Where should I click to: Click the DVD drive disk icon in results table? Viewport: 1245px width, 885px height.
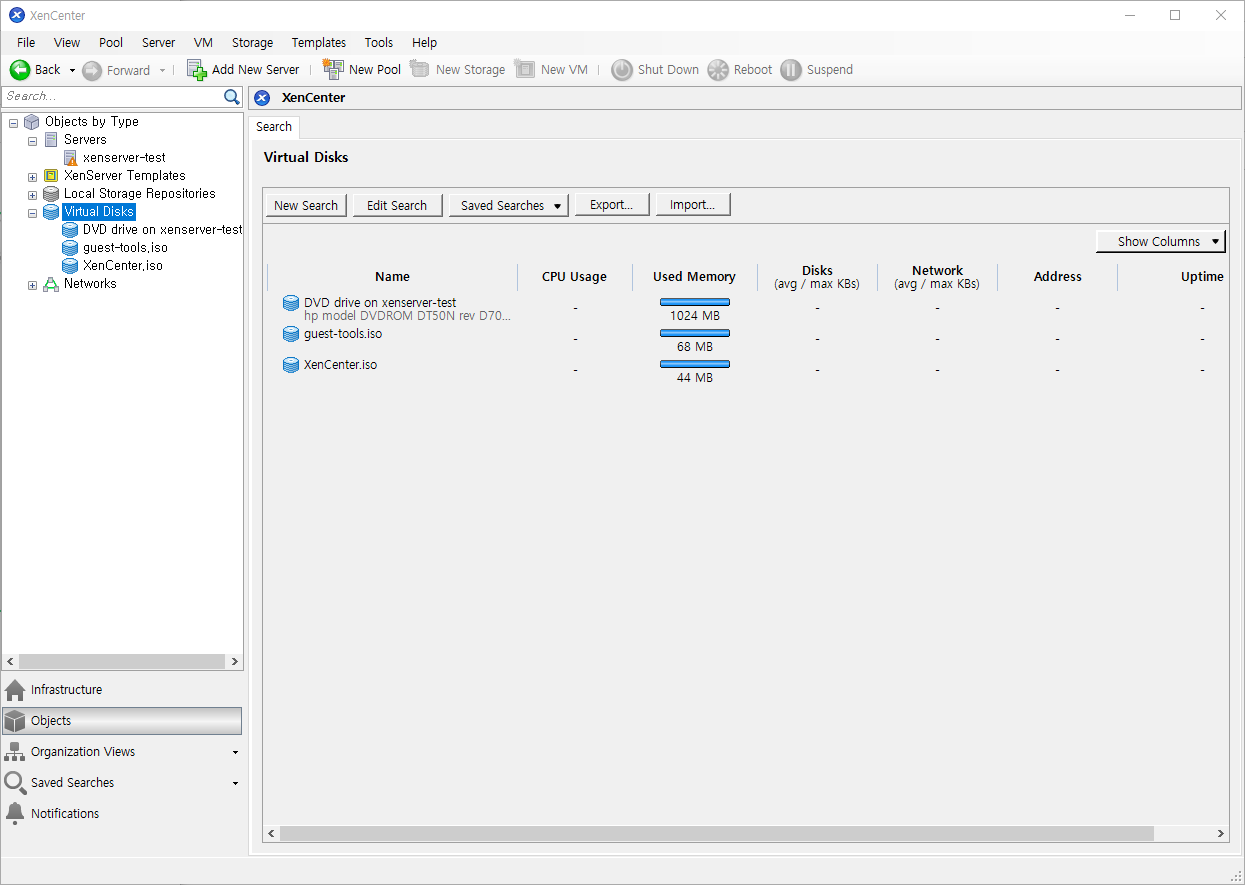[291, 303]
